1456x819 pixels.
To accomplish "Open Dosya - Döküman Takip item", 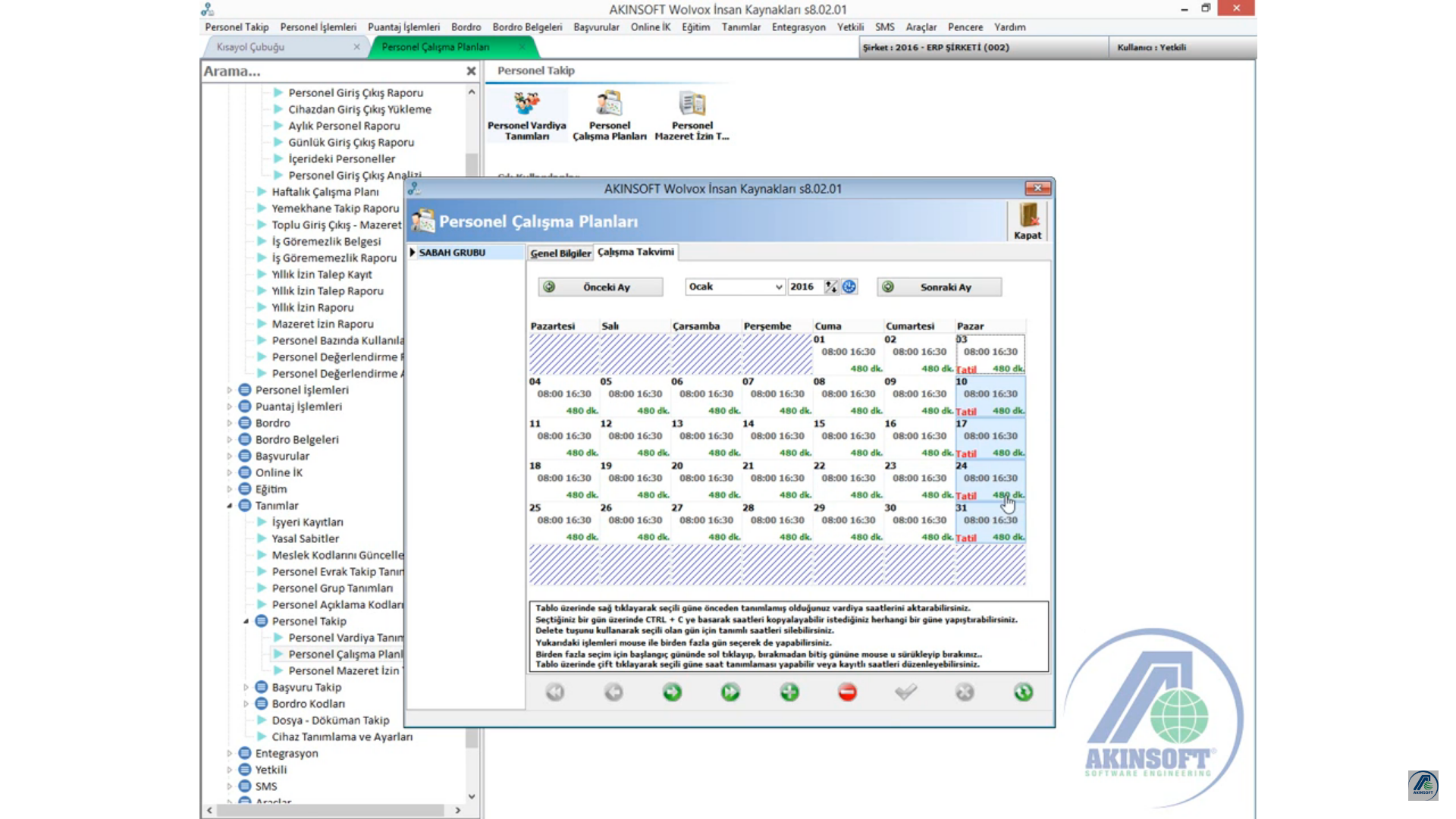I will 331,720.
